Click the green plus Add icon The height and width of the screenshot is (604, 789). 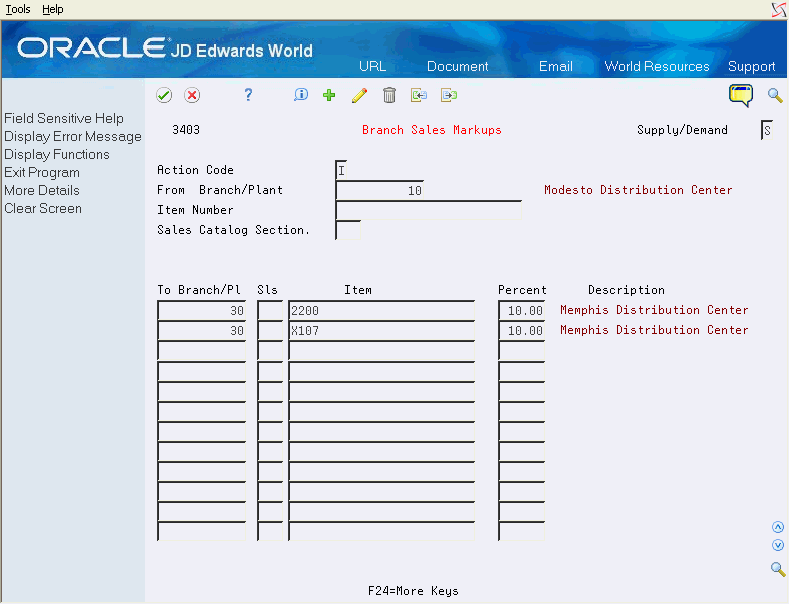coord(329,95)
